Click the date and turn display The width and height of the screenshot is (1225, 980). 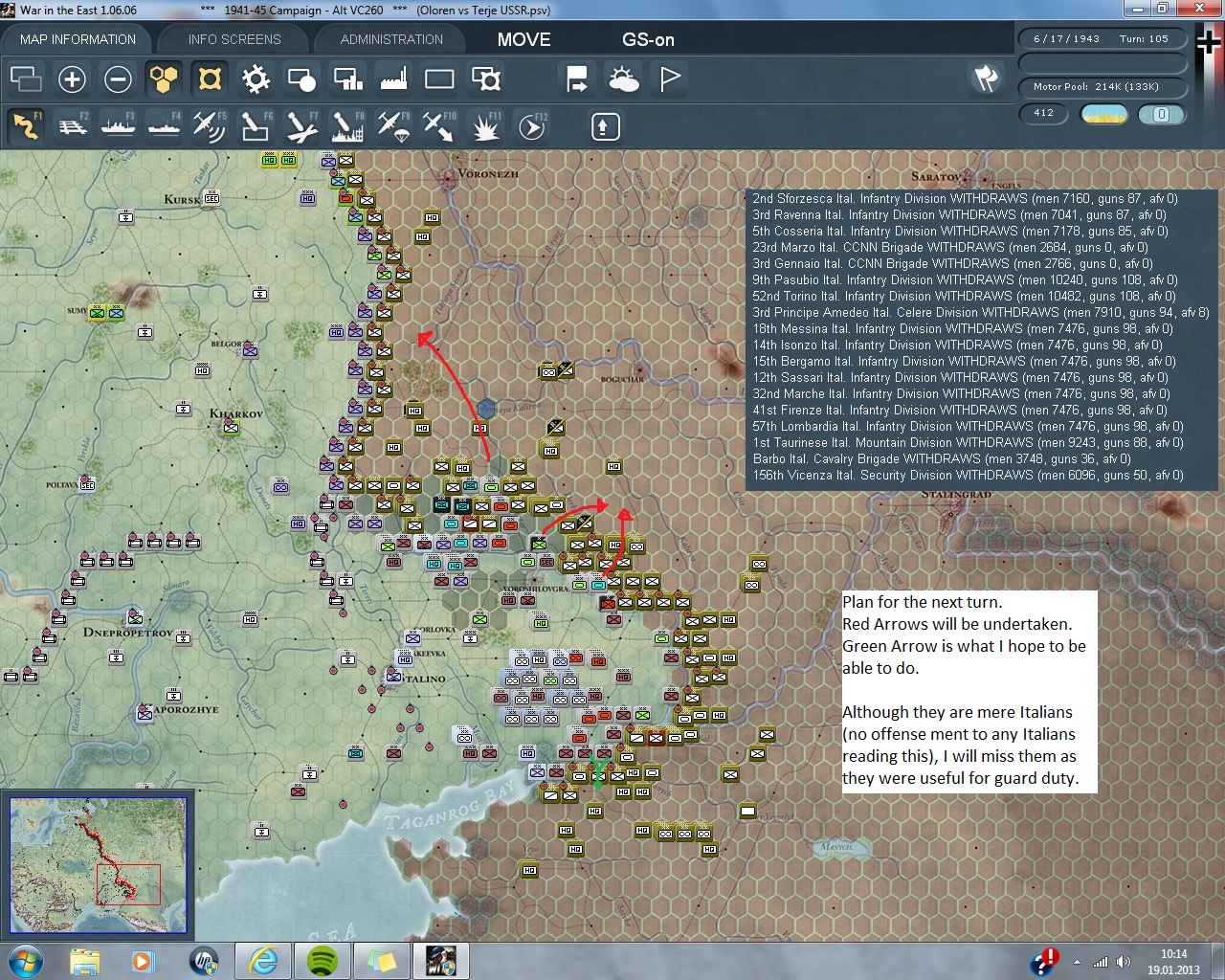[x=1101, y=39]
